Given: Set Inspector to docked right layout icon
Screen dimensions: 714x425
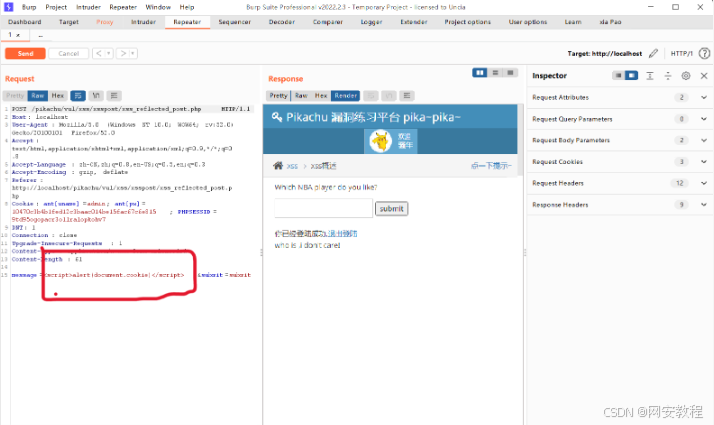Looking at the screenshot, I should pyautogui.click(x=632, y=76).
